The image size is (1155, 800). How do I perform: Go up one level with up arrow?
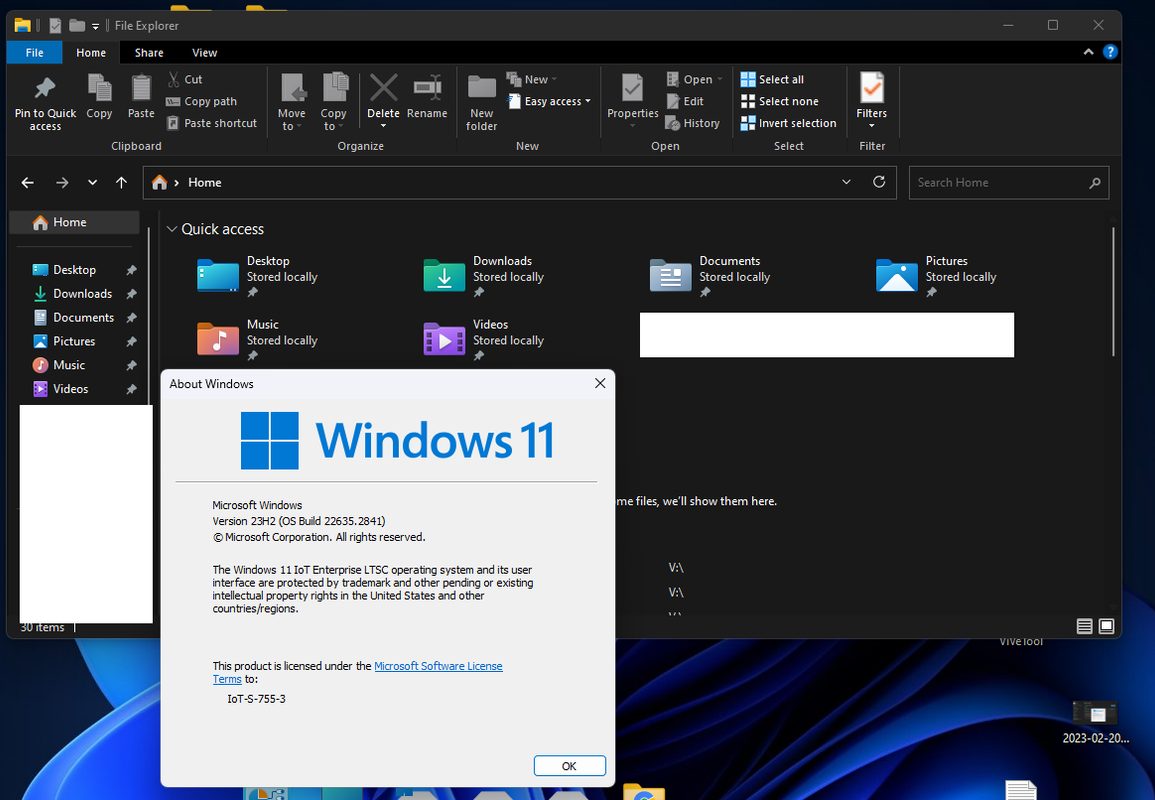coord(122,183)
